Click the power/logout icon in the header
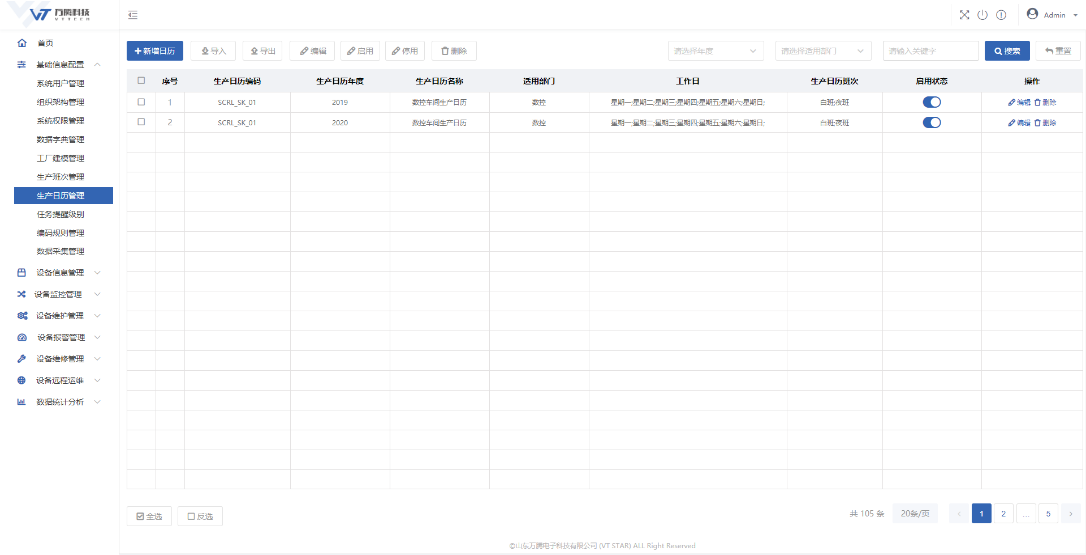 [982, 15]
